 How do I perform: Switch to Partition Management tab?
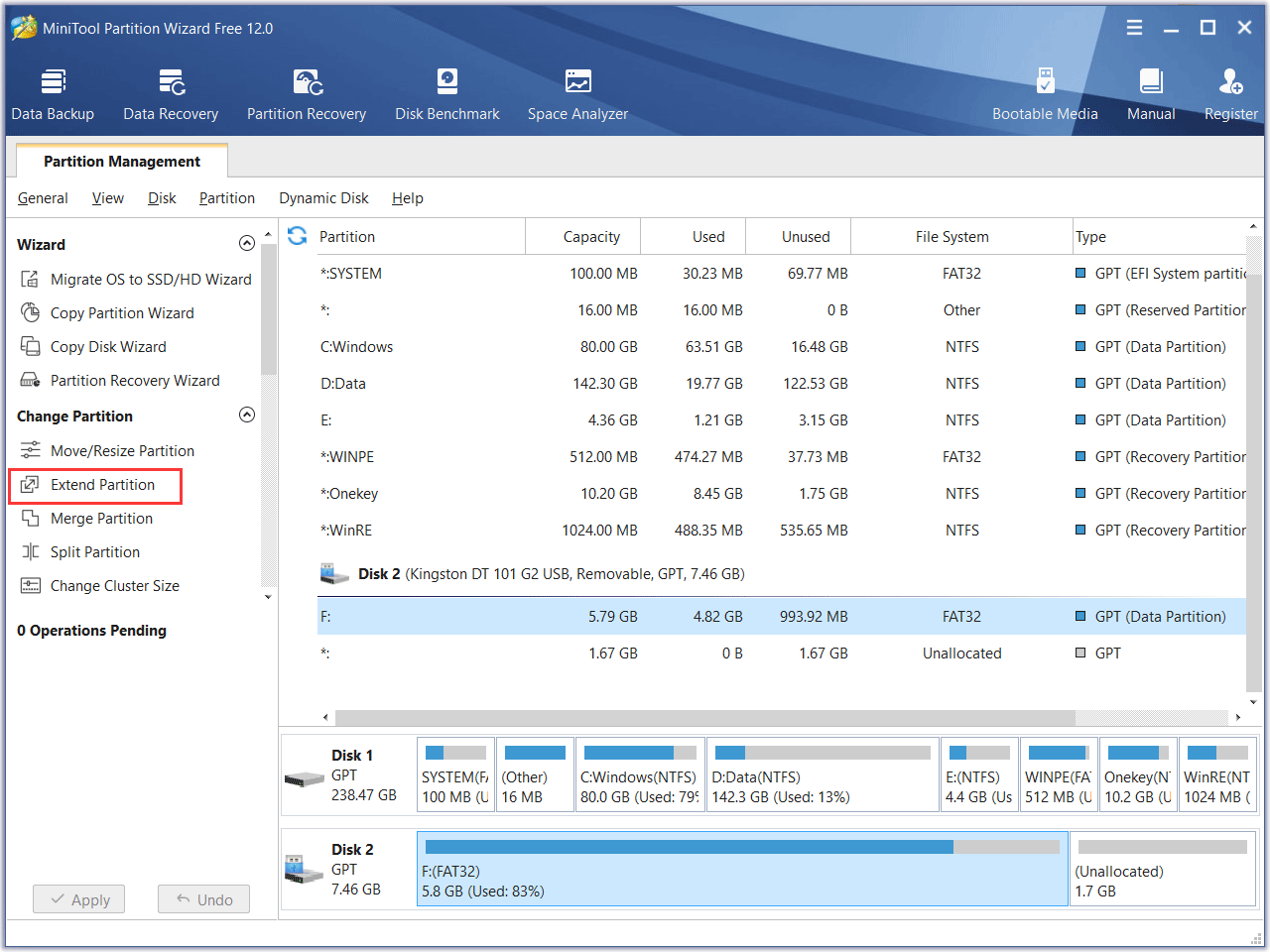click(122, 162)
